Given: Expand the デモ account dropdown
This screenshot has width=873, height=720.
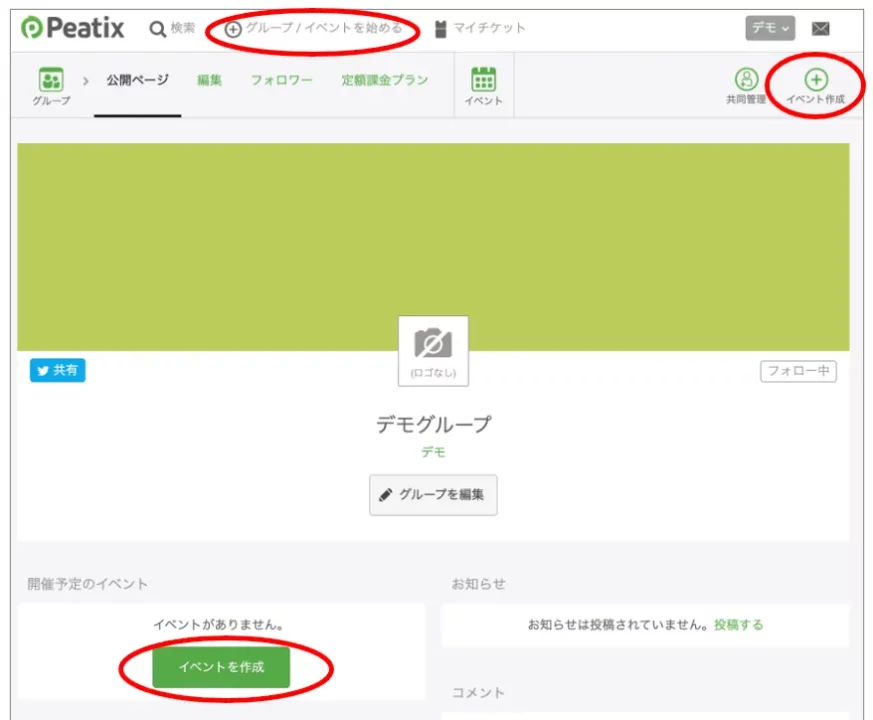Looking at the screenshot, I should coord(770,28).
